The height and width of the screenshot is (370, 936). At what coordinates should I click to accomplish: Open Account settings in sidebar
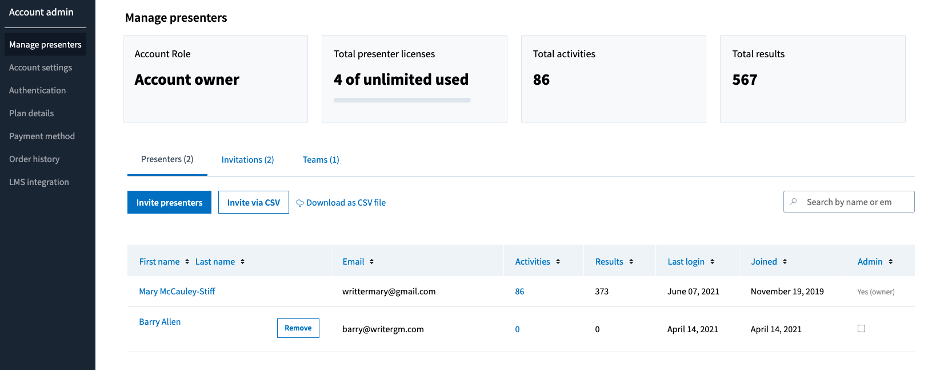(41, 67)
